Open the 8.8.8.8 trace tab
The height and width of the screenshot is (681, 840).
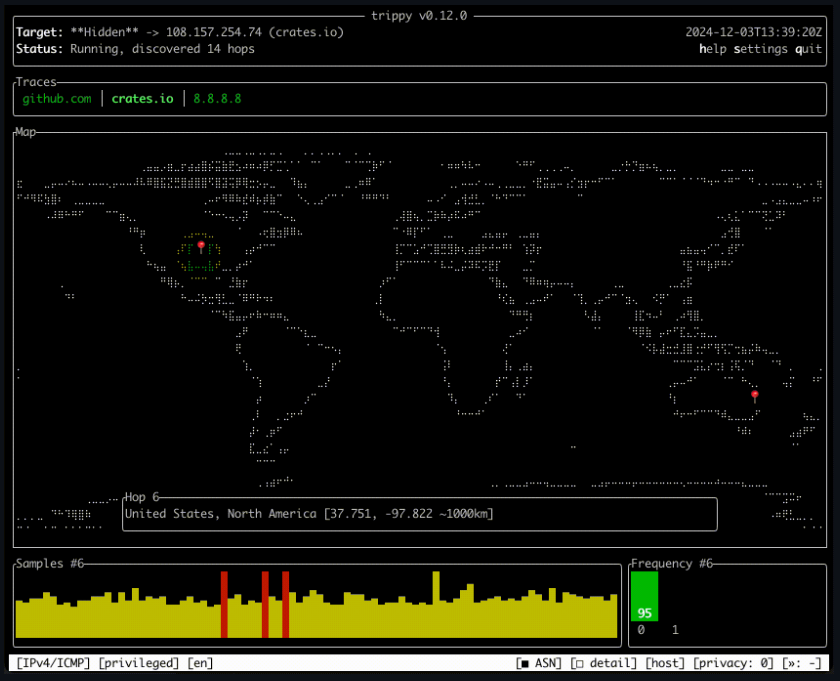tap(217, 98)
